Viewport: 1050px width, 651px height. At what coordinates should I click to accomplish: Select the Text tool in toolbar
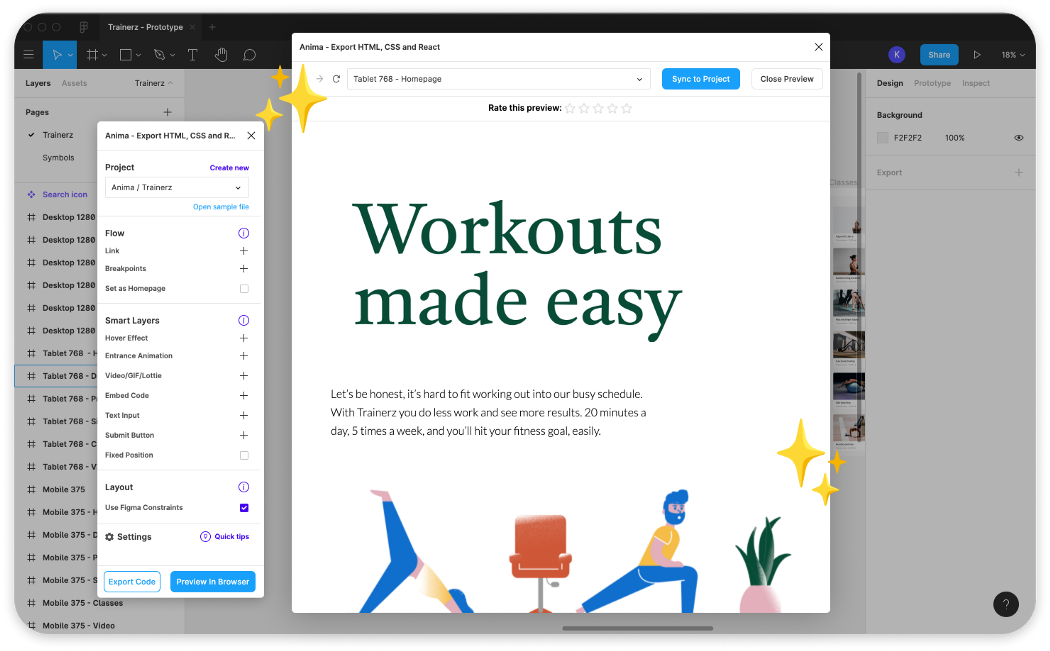pyautogui.click(x=193, y=54)
